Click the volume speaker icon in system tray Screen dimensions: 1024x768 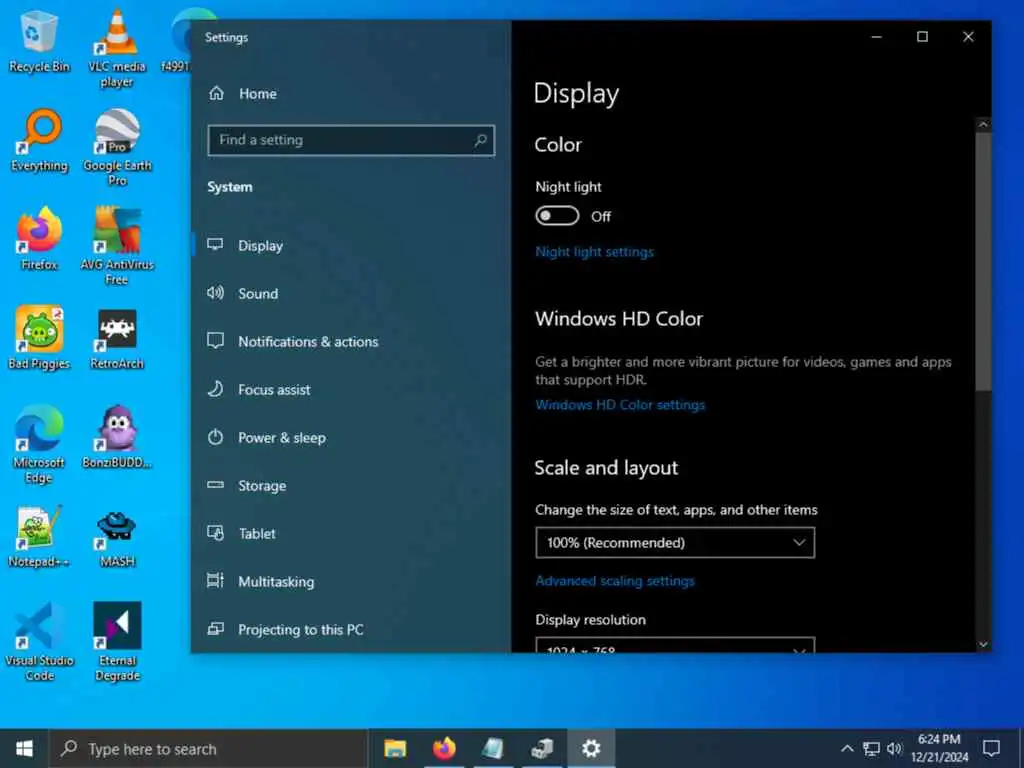tap(894, 748)
